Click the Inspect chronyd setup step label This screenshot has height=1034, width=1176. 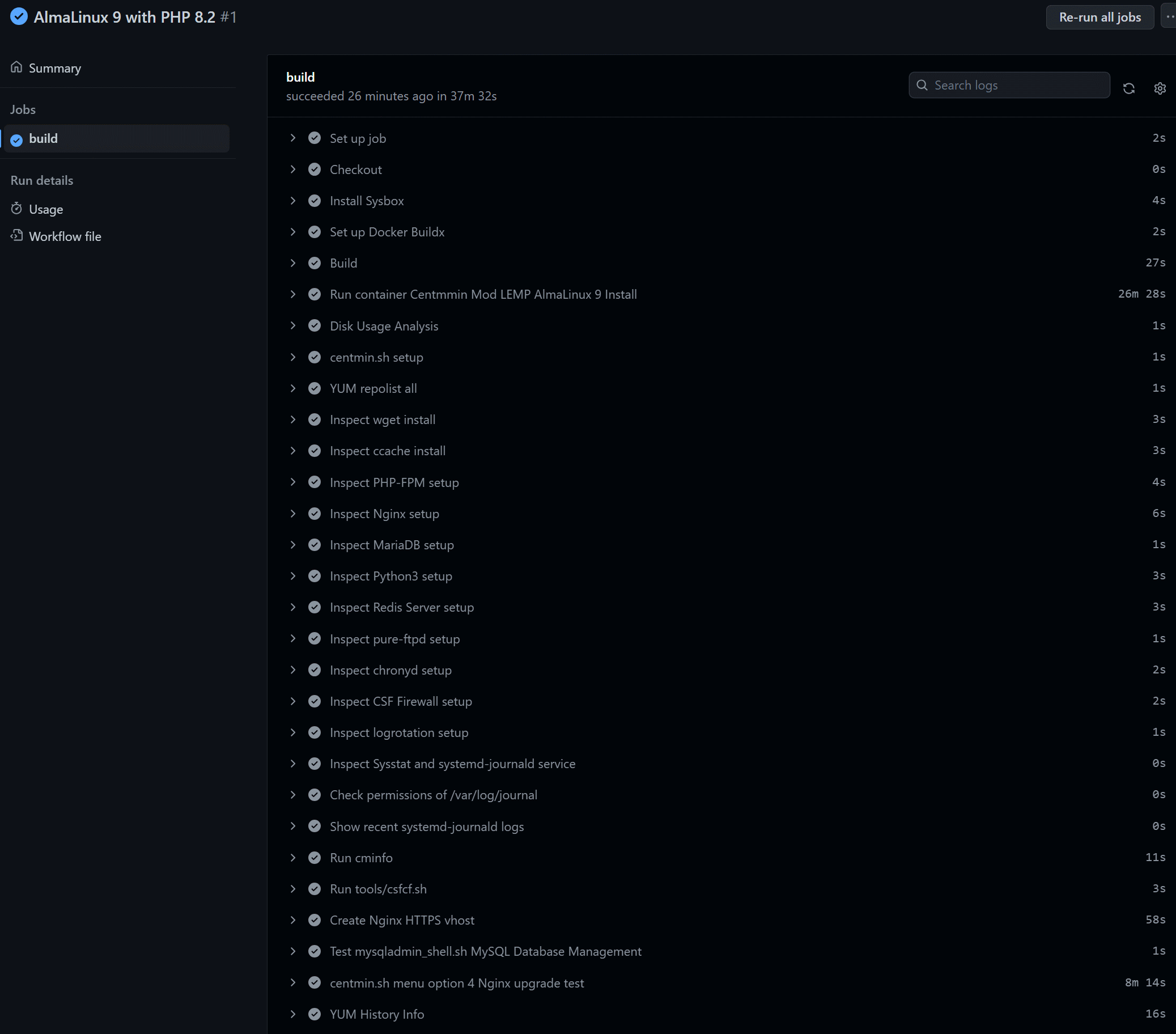390,671
